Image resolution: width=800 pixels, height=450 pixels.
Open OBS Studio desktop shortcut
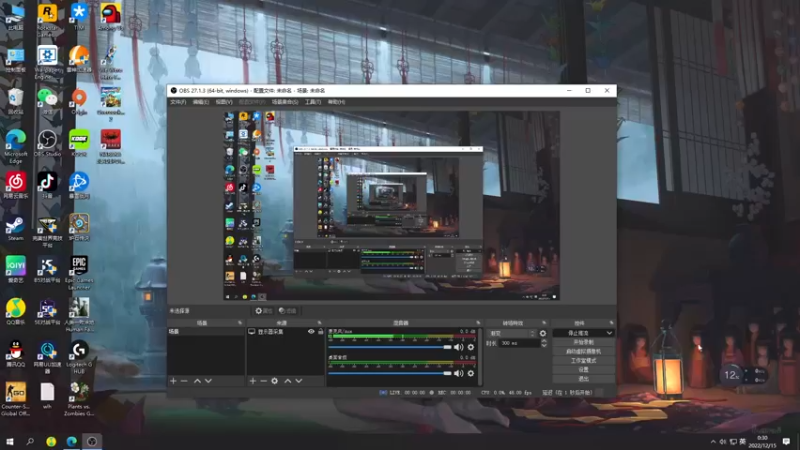[x=47, y=143]
